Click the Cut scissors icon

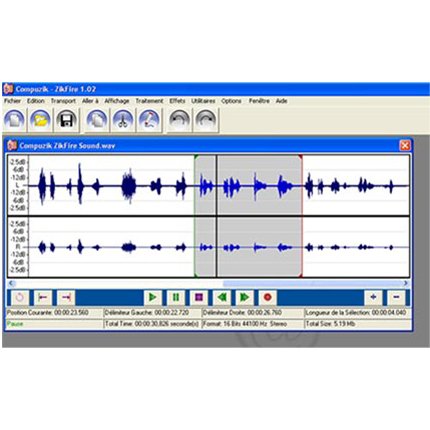[123, 120]
